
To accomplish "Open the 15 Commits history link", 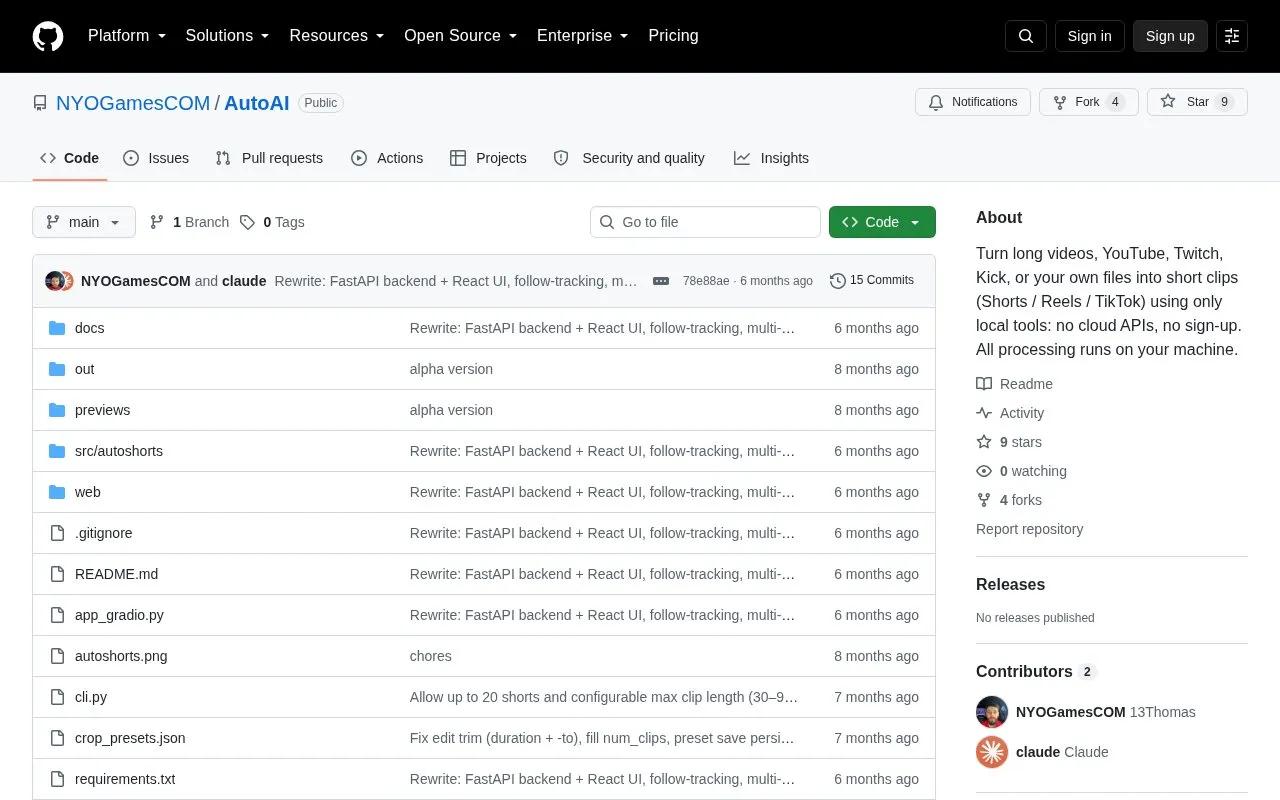I will pyautogui.click(x=872, y=281).
